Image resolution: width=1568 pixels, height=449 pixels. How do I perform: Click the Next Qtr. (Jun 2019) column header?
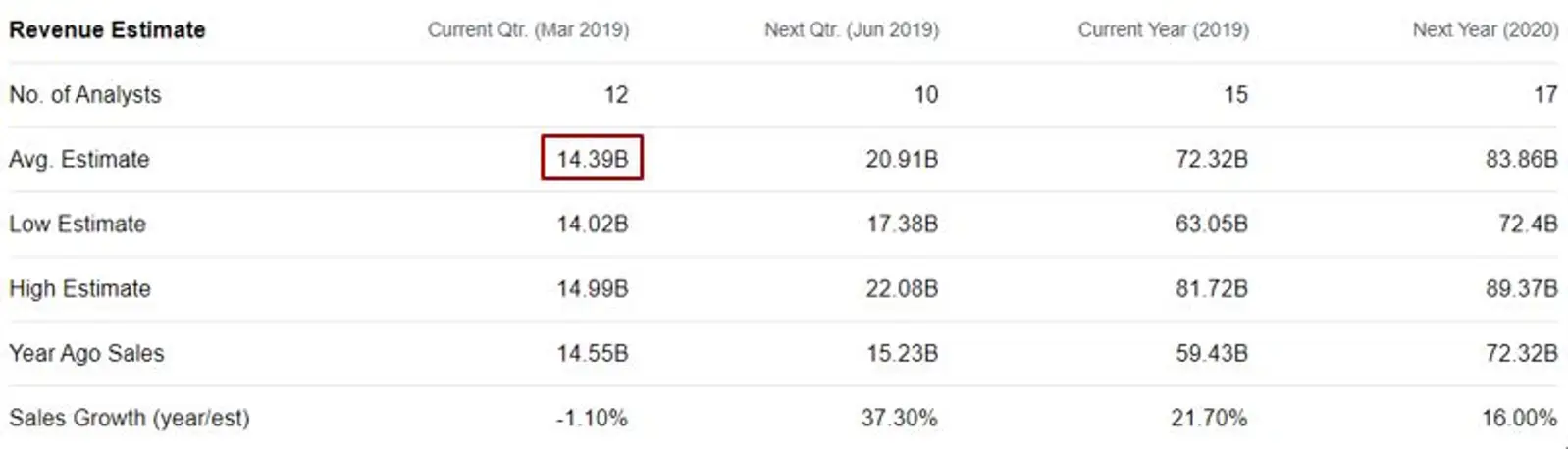click(852, 29)
